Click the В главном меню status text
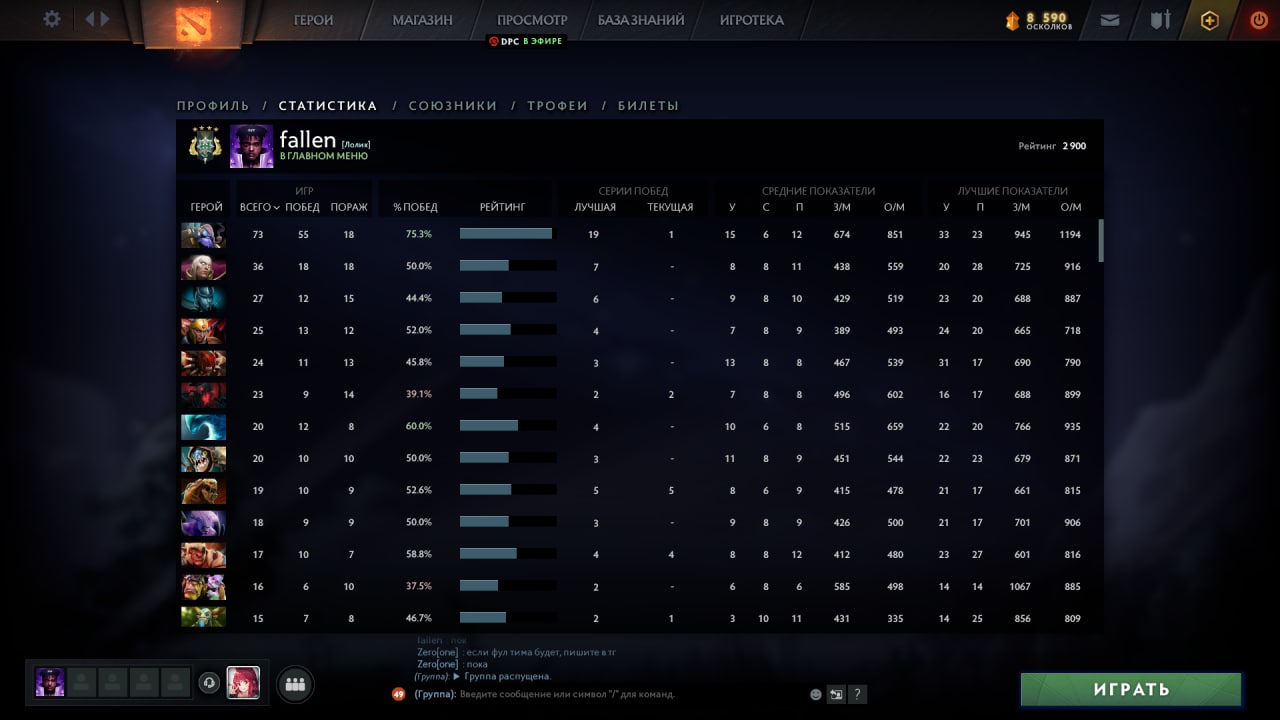The width and height of the screenshot is (1280, 720). [324, 156]
